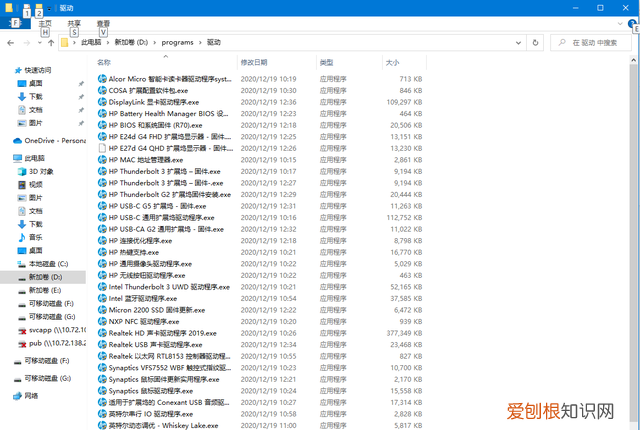The height and width of the screenshot is (430, 640).
Task: Open the address bar history dropdown
Action: coord(518,42)
